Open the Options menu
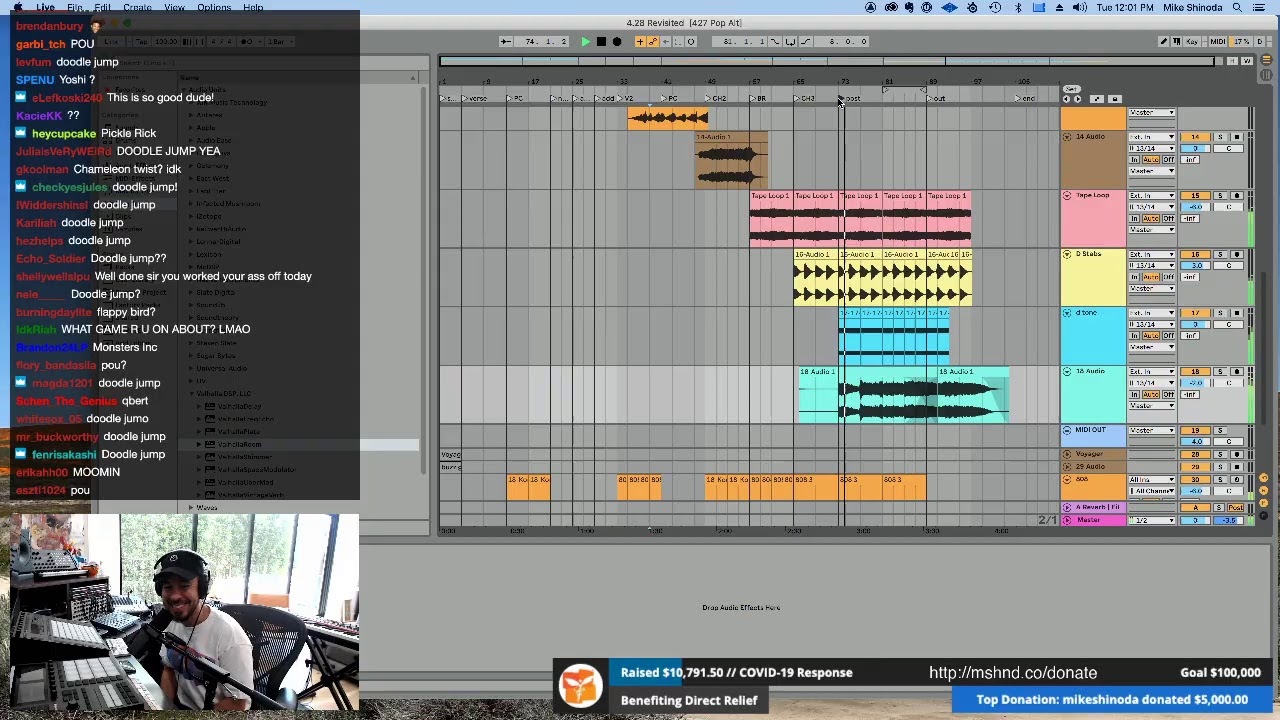 coord(214,8)
